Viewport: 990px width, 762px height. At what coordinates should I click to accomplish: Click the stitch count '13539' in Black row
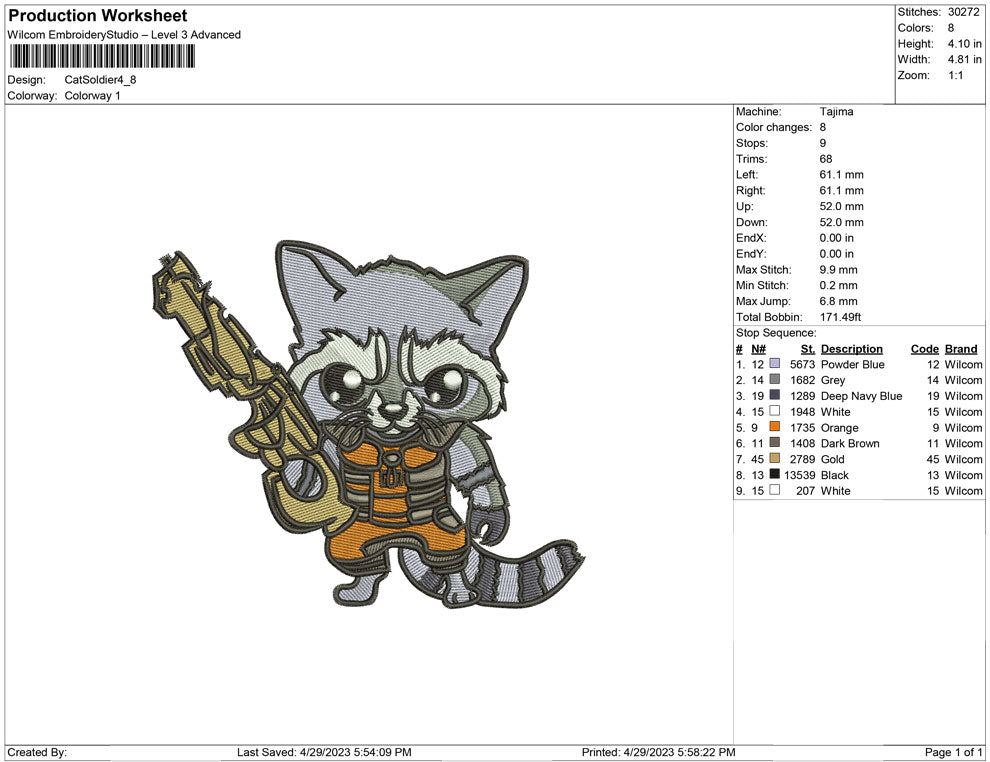coord(799,475)
